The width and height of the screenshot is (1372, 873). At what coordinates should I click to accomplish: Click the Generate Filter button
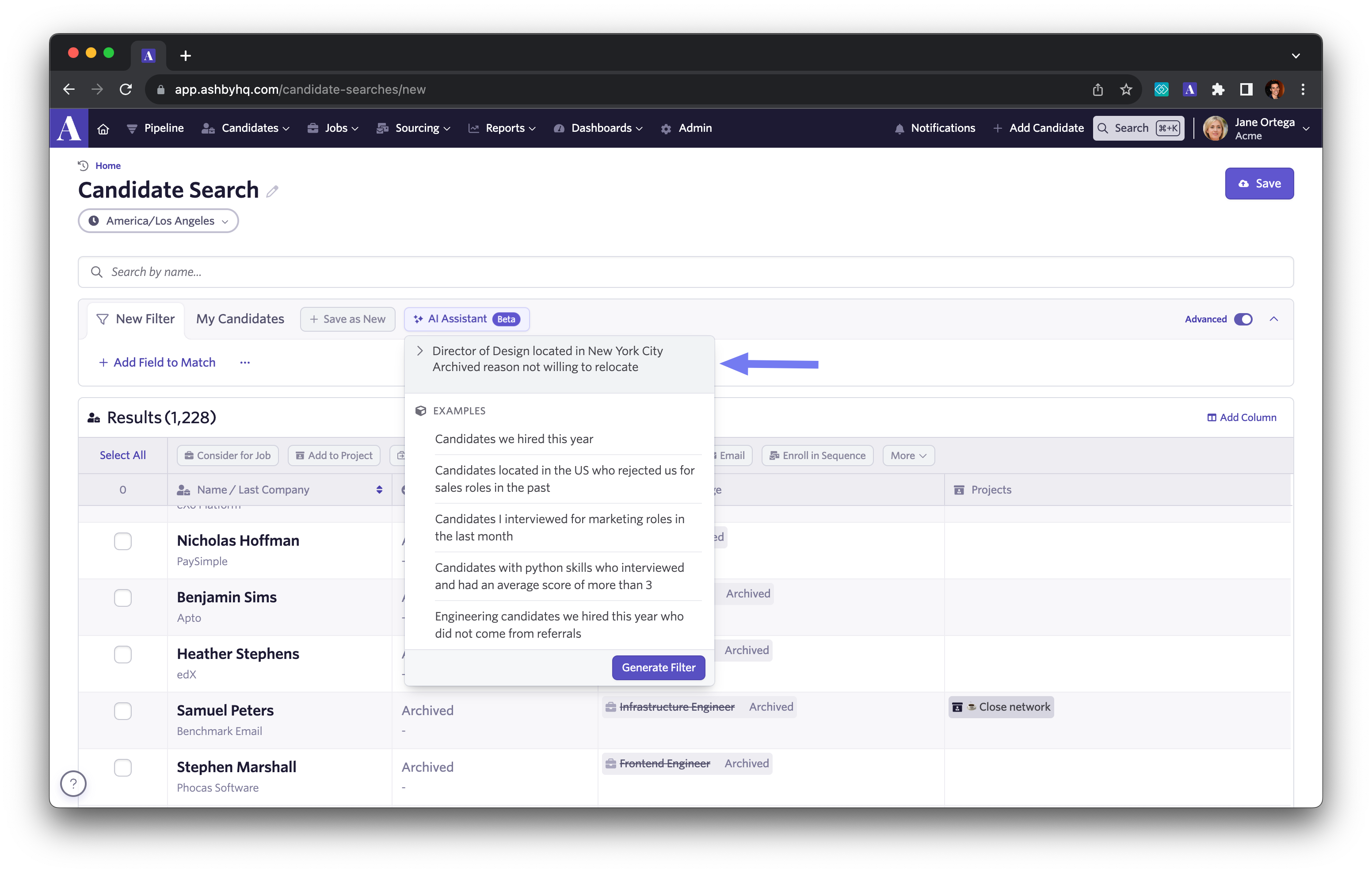click(658, 667)
